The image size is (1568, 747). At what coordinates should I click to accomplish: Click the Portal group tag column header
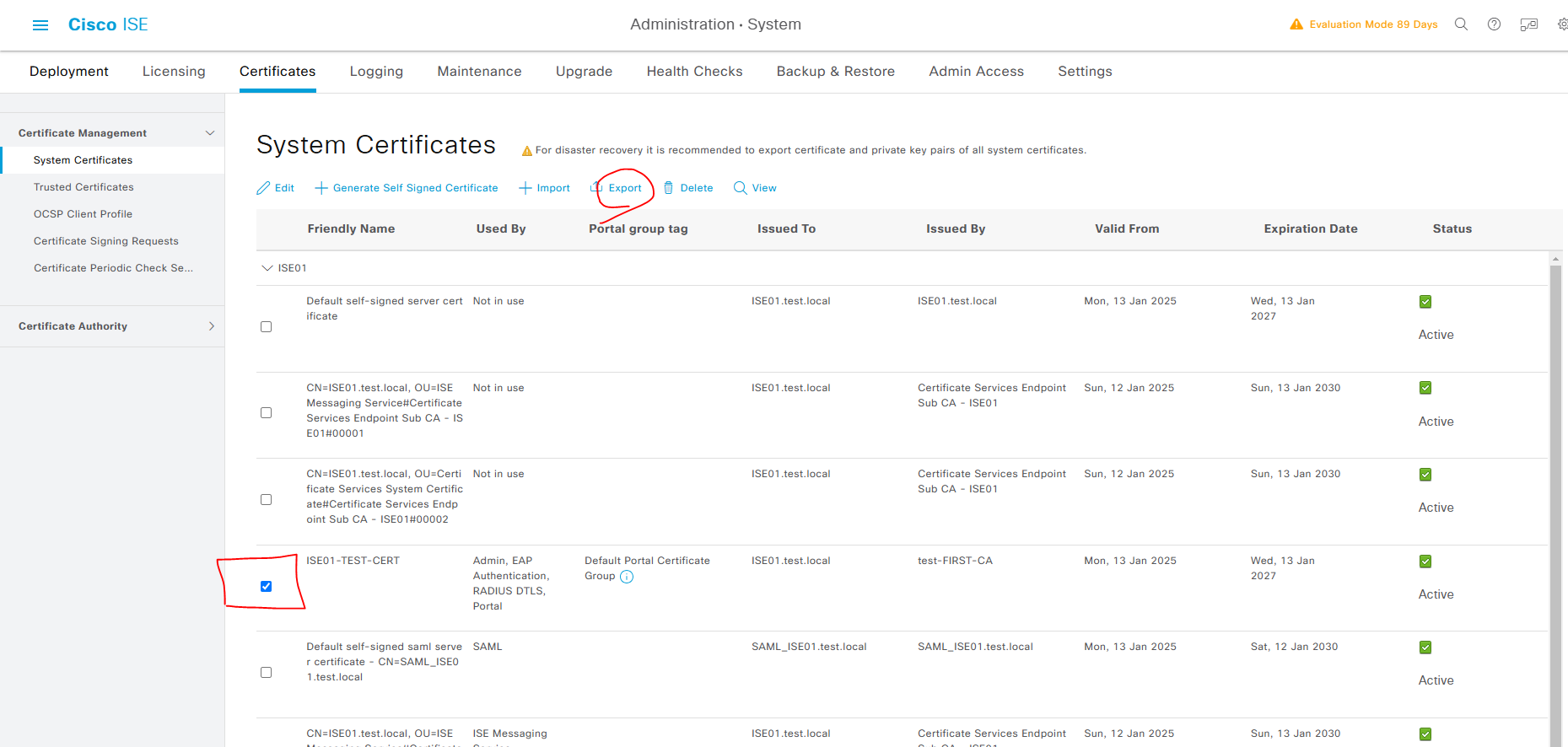[639, 228]
